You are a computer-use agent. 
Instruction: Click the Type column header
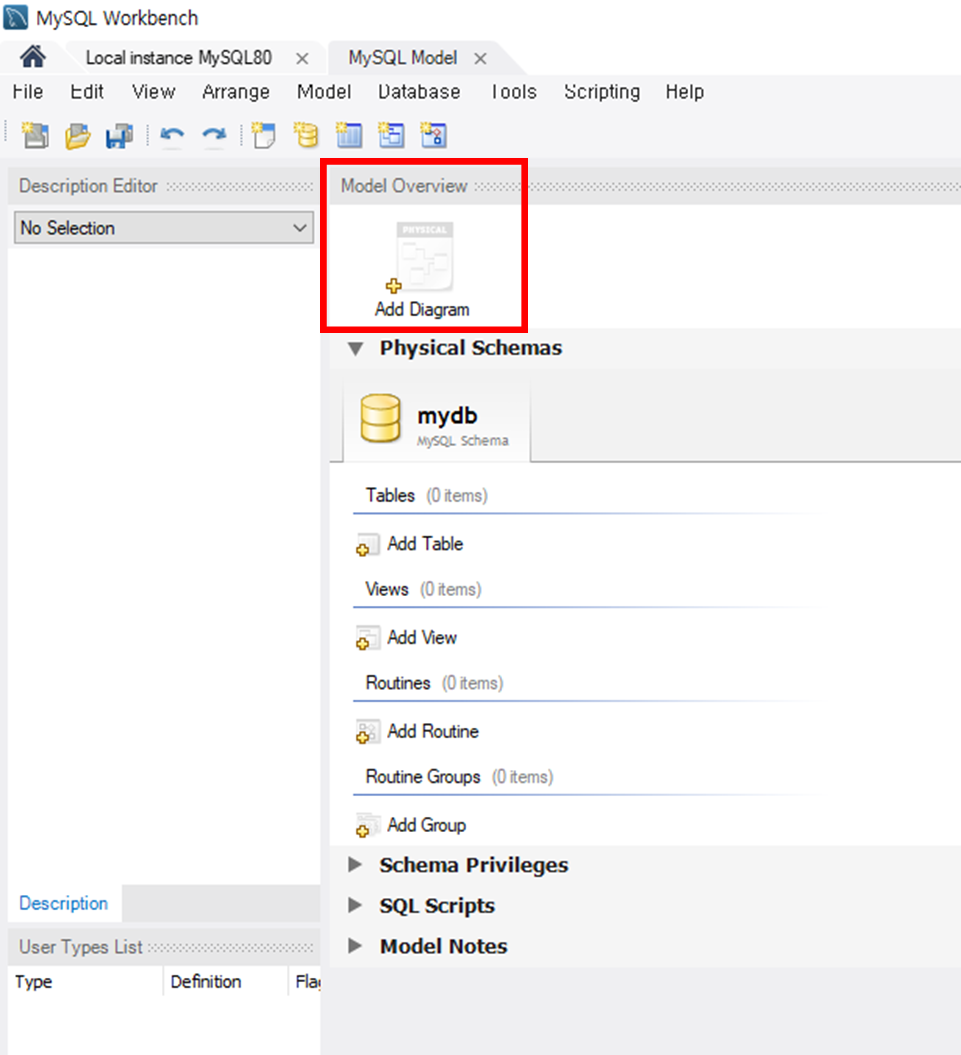coord(34,982)
